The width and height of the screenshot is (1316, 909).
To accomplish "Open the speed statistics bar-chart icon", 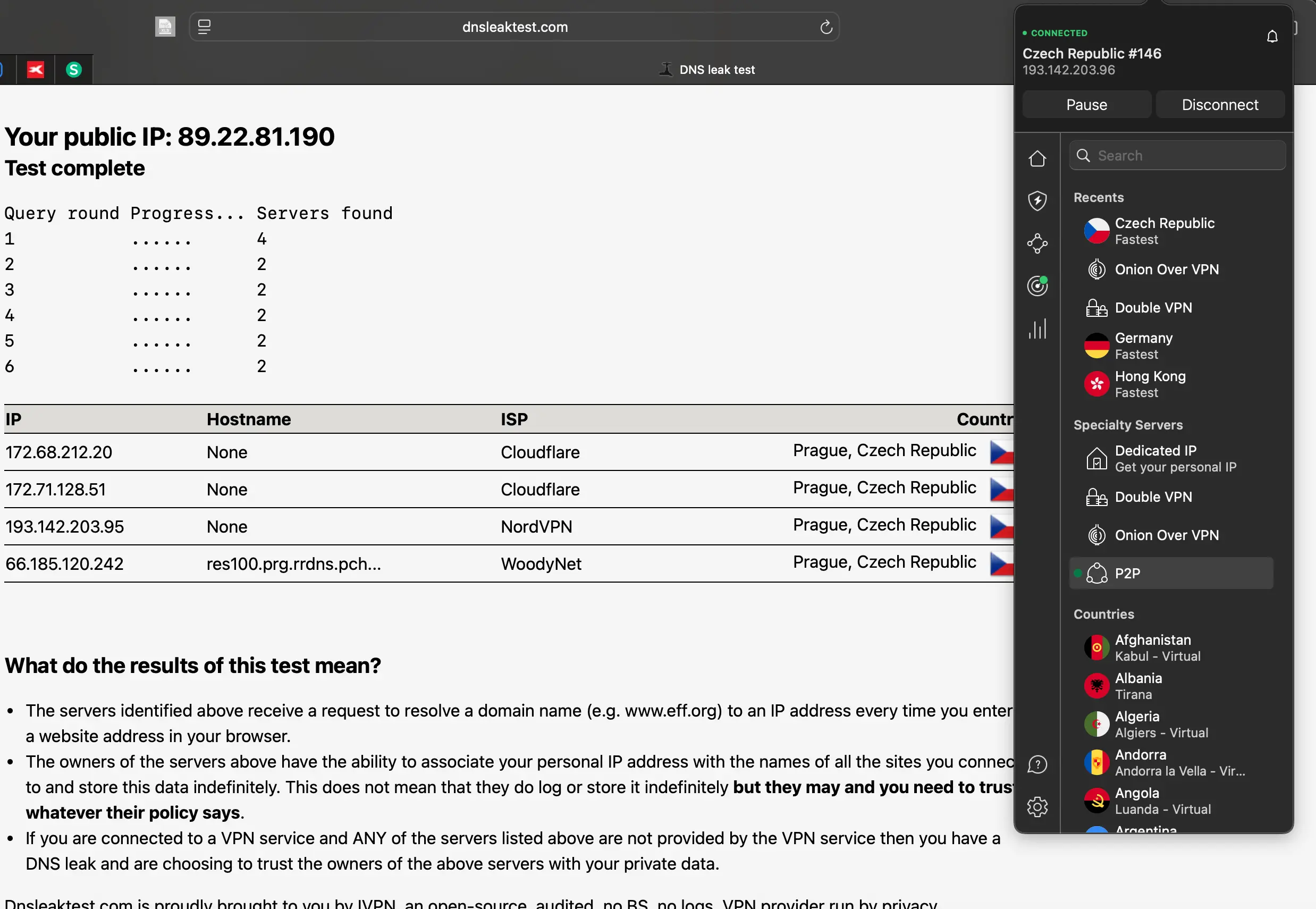I will tap(1037, 329).
